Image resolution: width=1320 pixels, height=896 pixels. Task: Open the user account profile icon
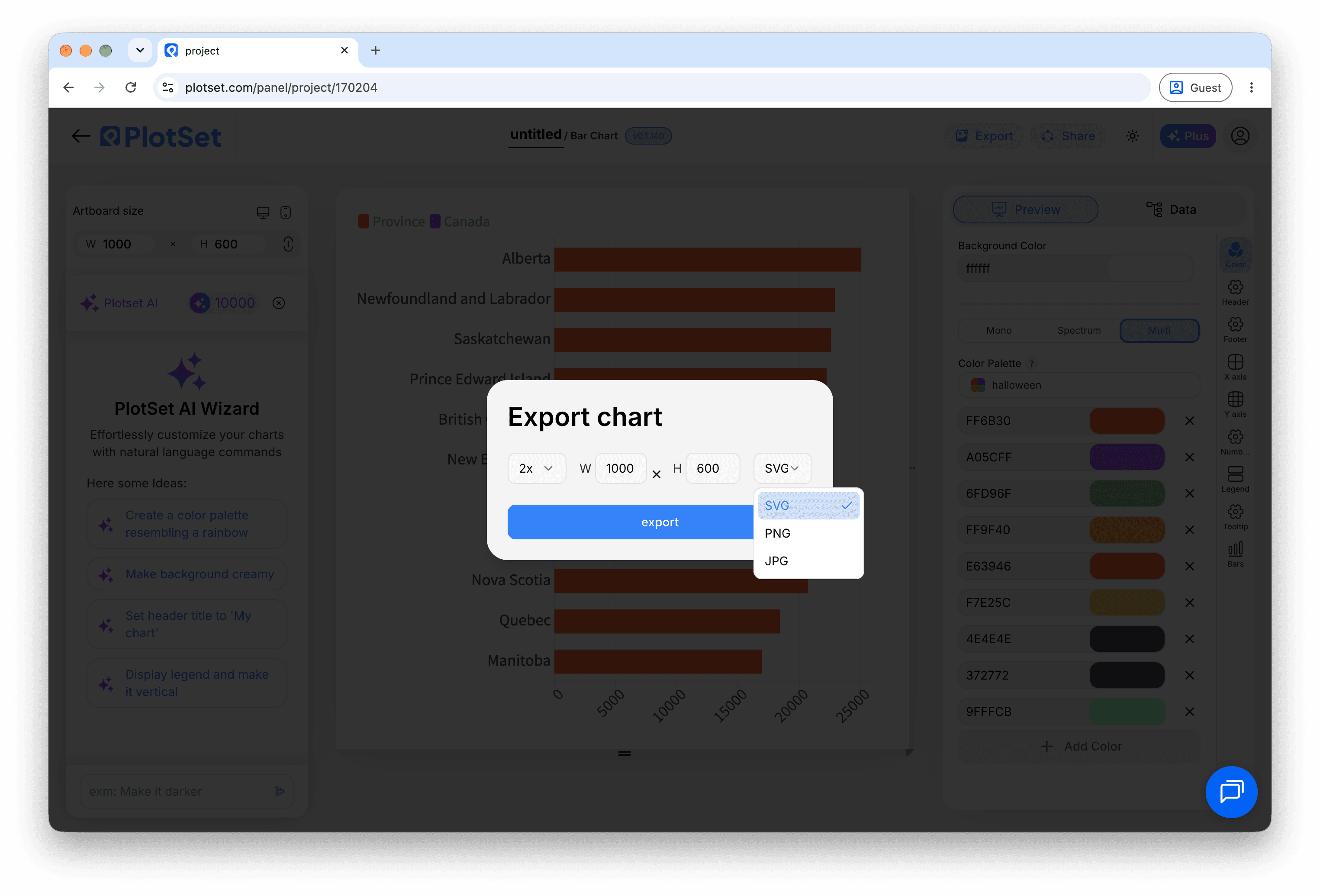[1240, 136]
